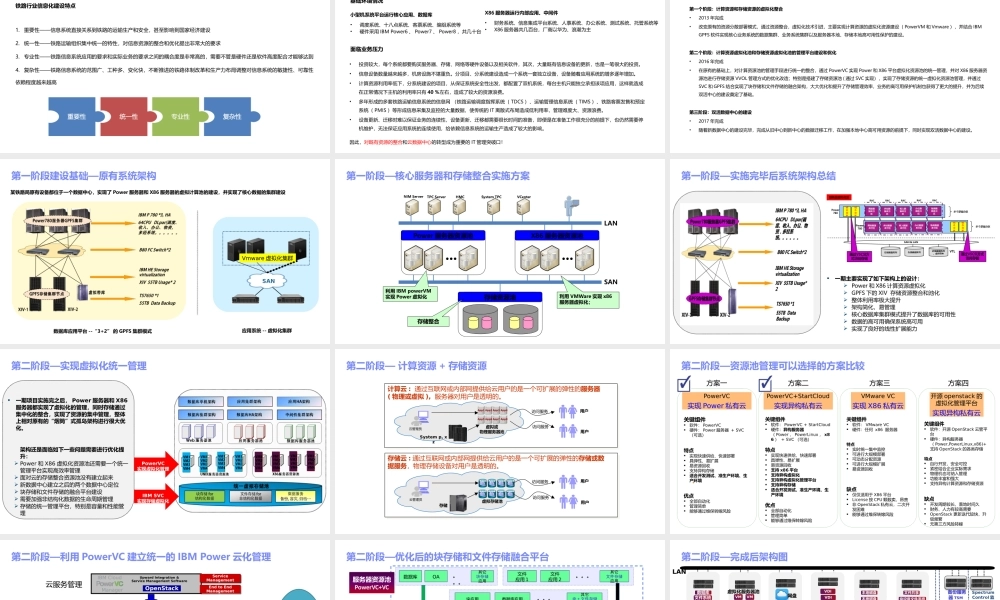Click the 方案四 heading
1000x600 pixels.
click(x=958, y=383)
